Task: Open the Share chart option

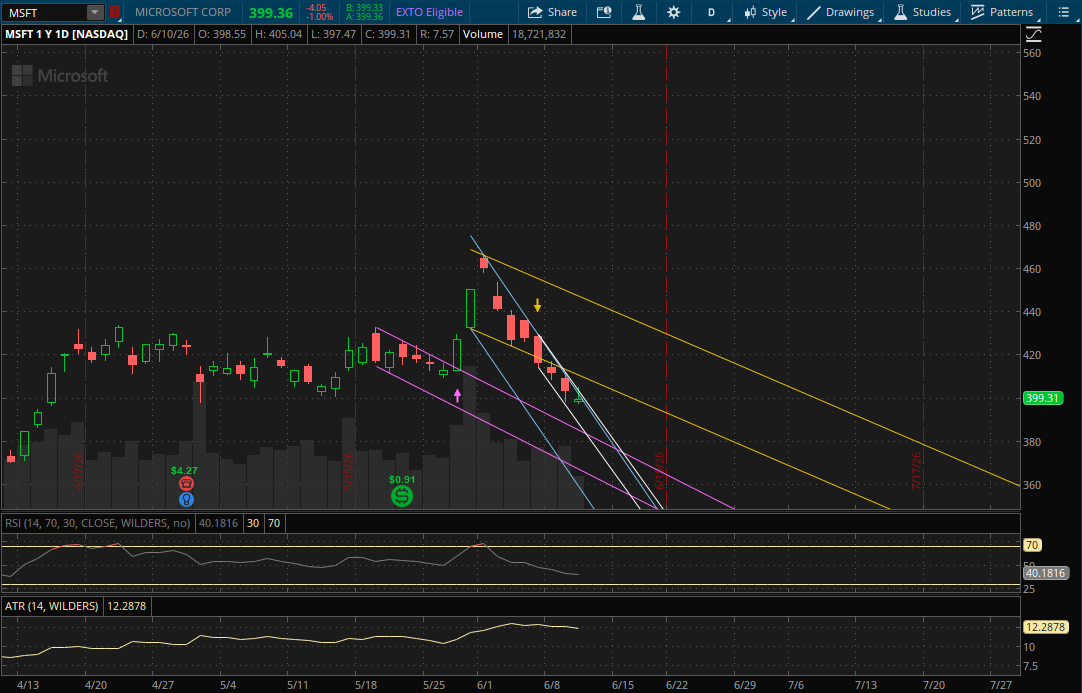Action: click(552, 12)
